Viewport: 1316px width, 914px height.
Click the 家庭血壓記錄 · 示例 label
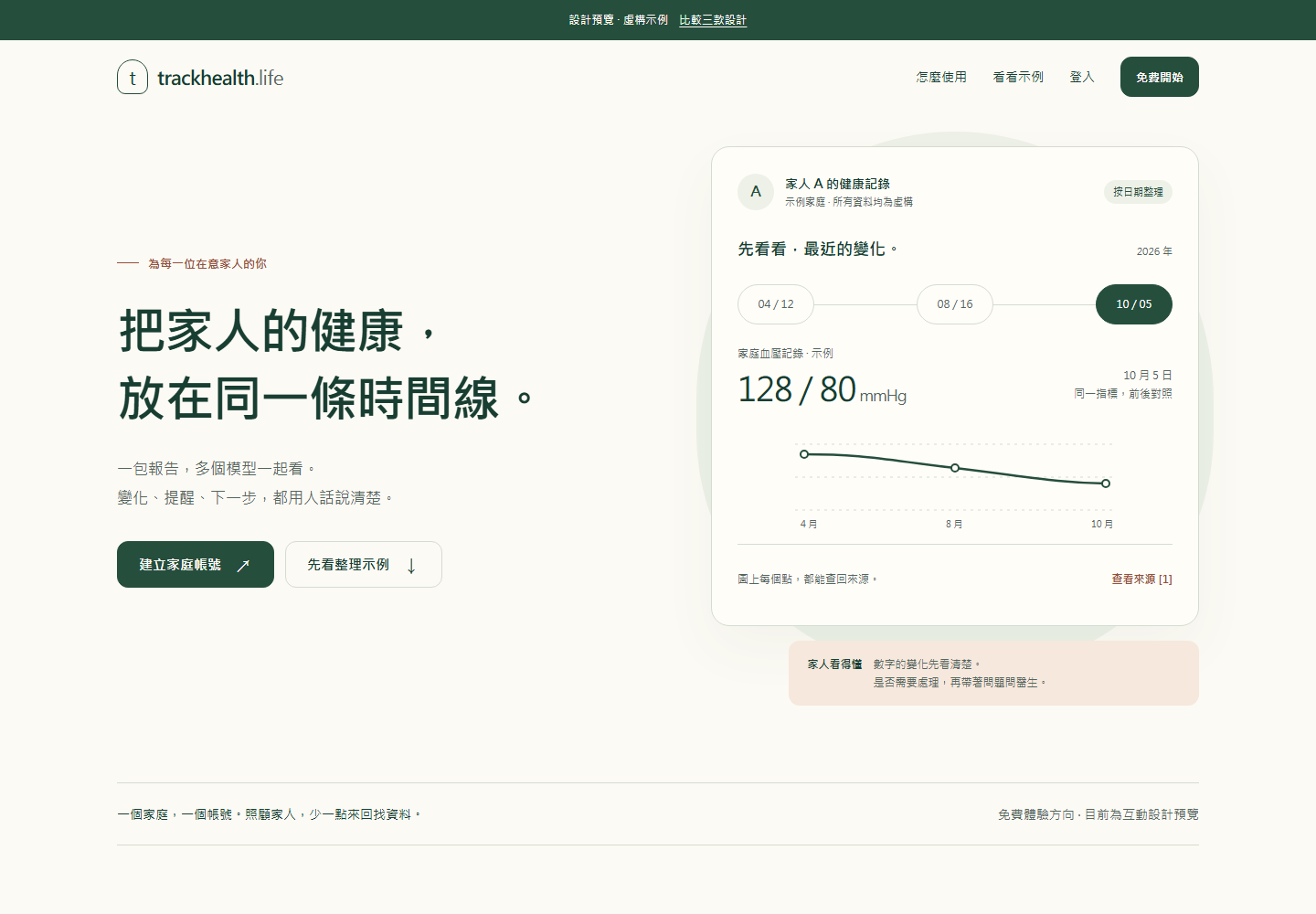coord(785,353)
